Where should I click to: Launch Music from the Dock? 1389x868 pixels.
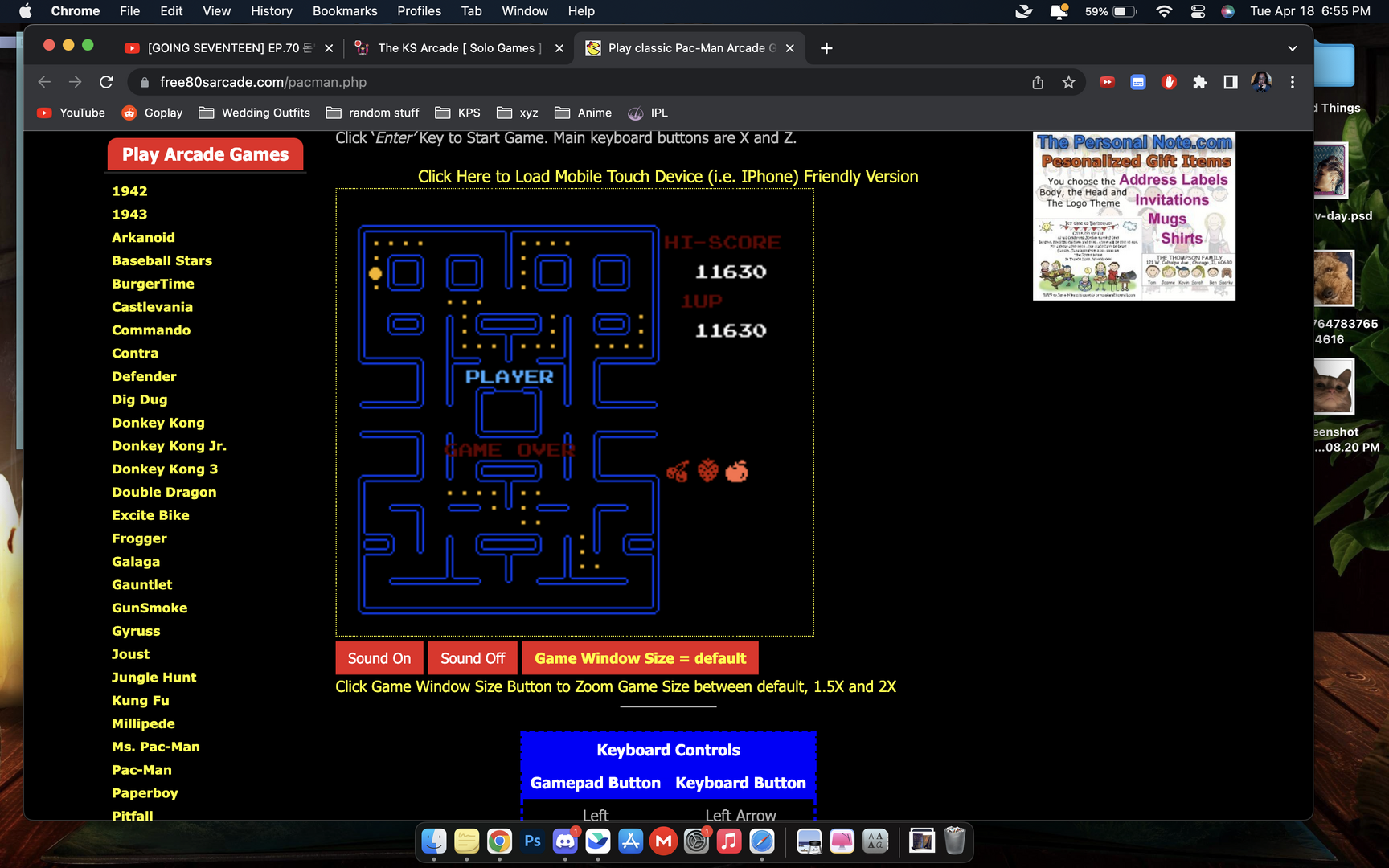coord(729,841)
